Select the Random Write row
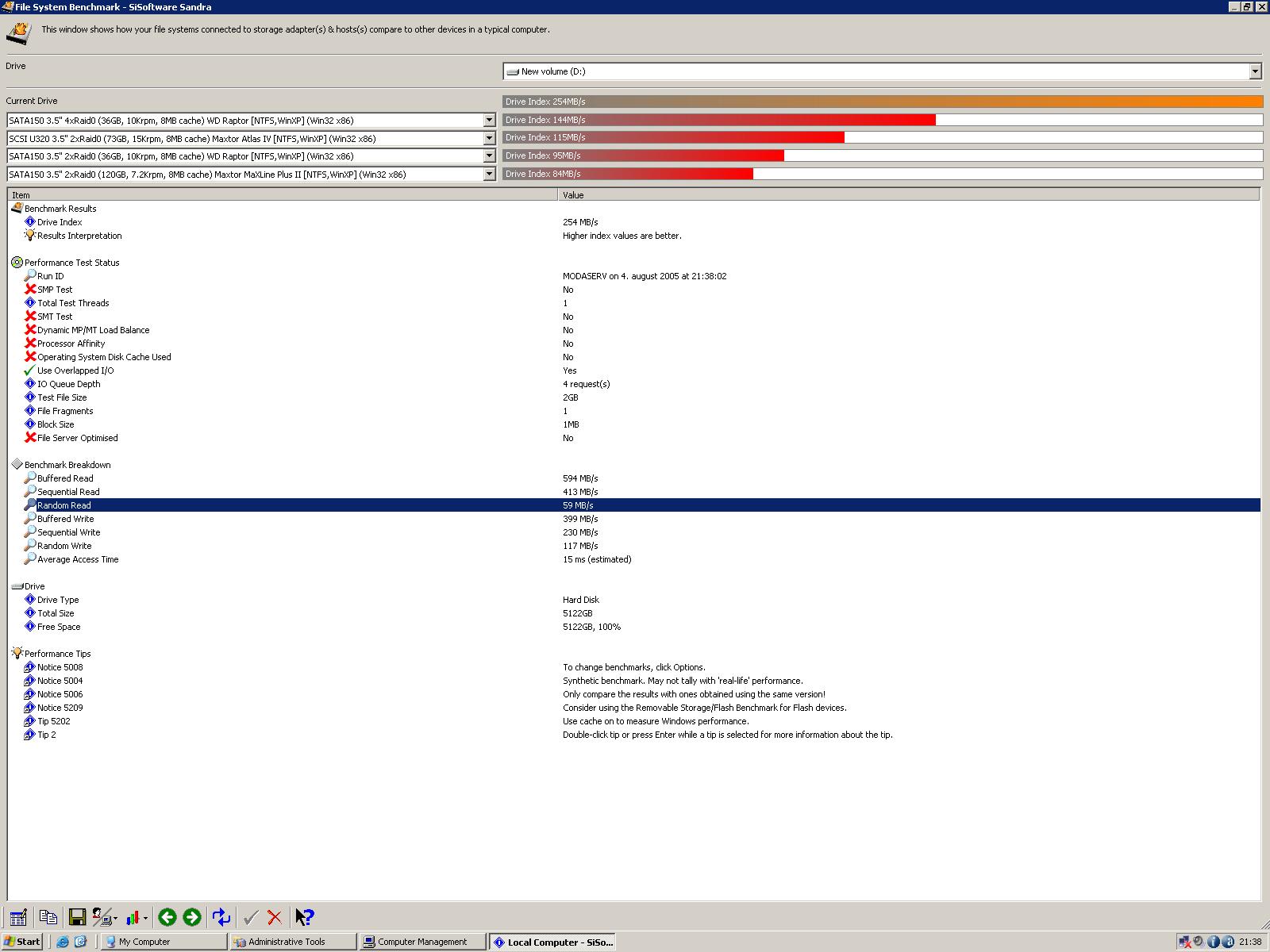1270x952 pixels. coord(634,546)
